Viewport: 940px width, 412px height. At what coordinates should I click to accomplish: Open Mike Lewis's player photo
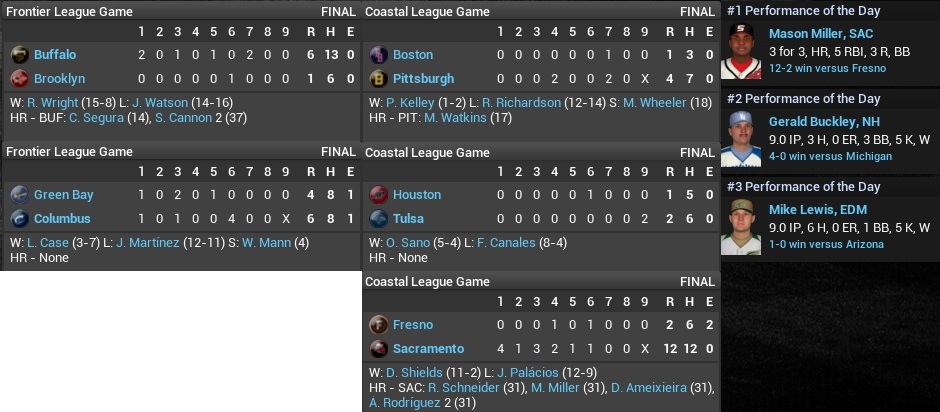(740, 227)
